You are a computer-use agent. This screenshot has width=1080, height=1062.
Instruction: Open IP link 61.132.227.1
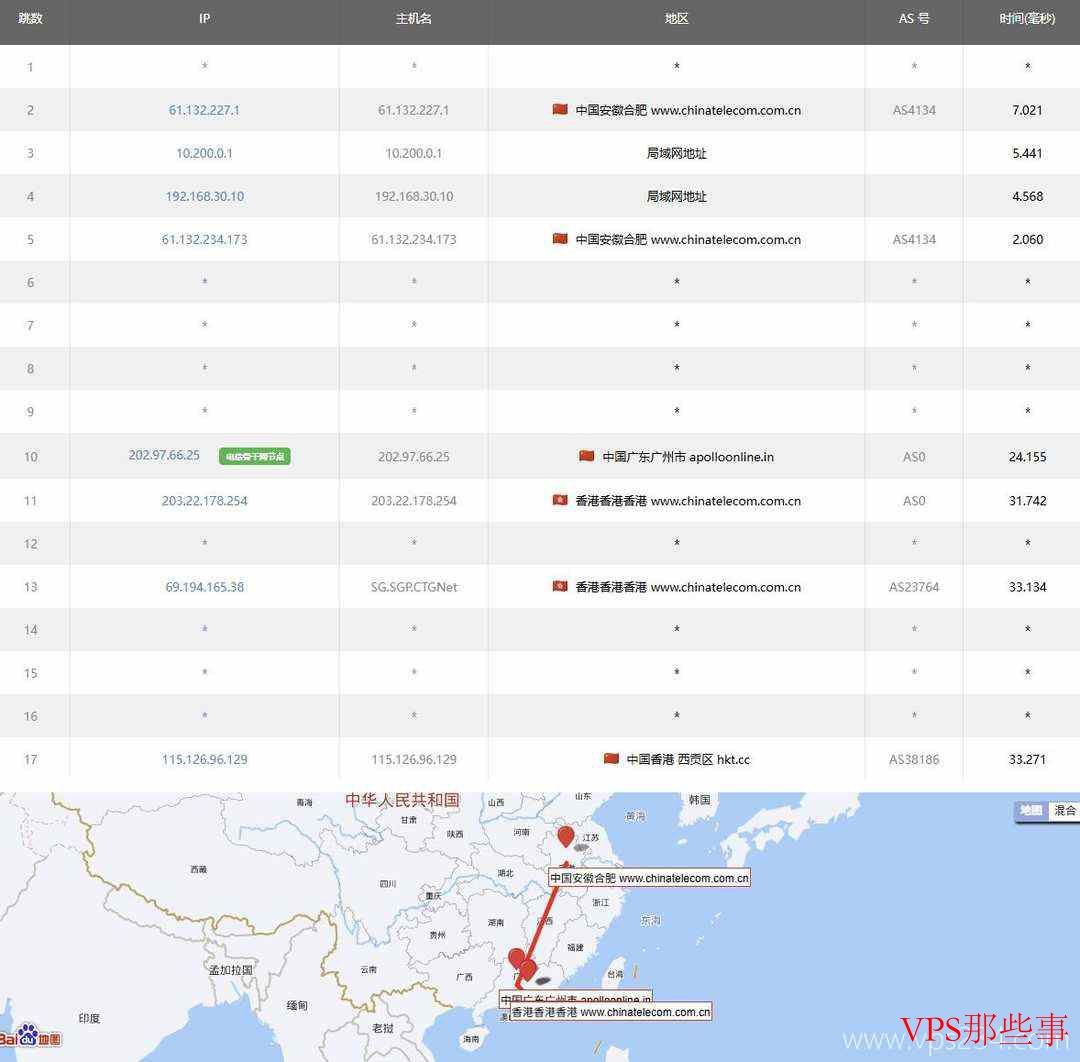pyautogui.click(x=204, y=110)
